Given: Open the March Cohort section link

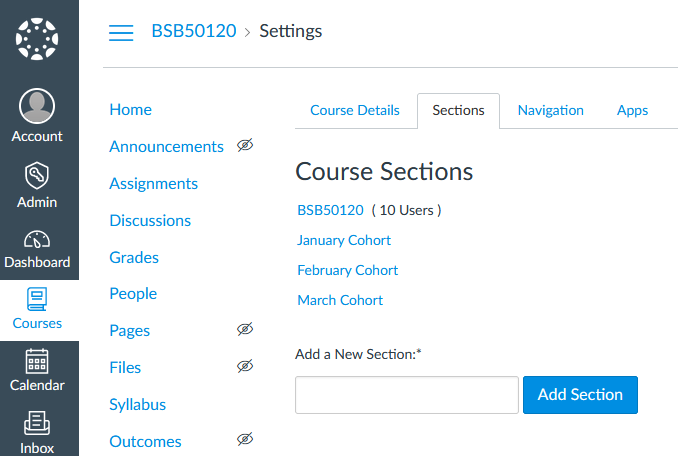Looking at the screenshot, I should click(340, 300).
